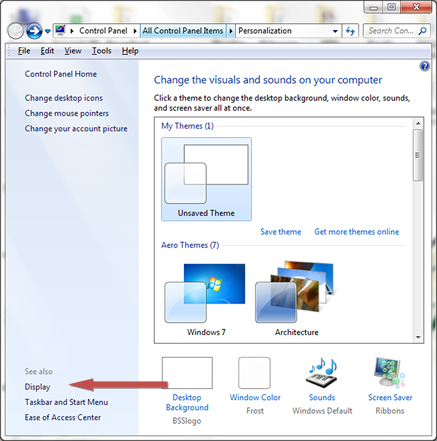Click the Forward navigation arrow button
The image size is (437, 441).
point(34,31)
